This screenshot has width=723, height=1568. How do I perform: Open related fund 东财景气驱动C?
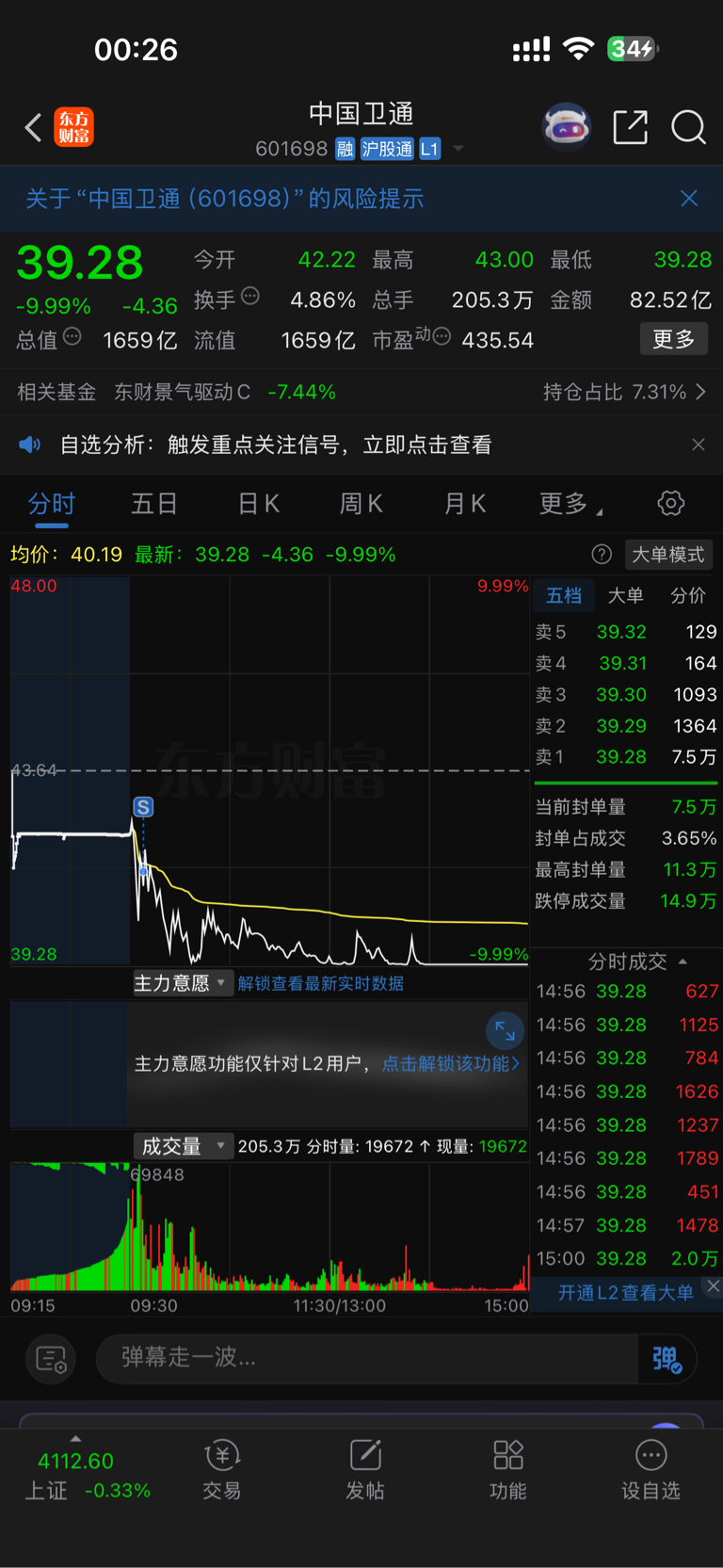pyautogui.click(x=183, y=392)
